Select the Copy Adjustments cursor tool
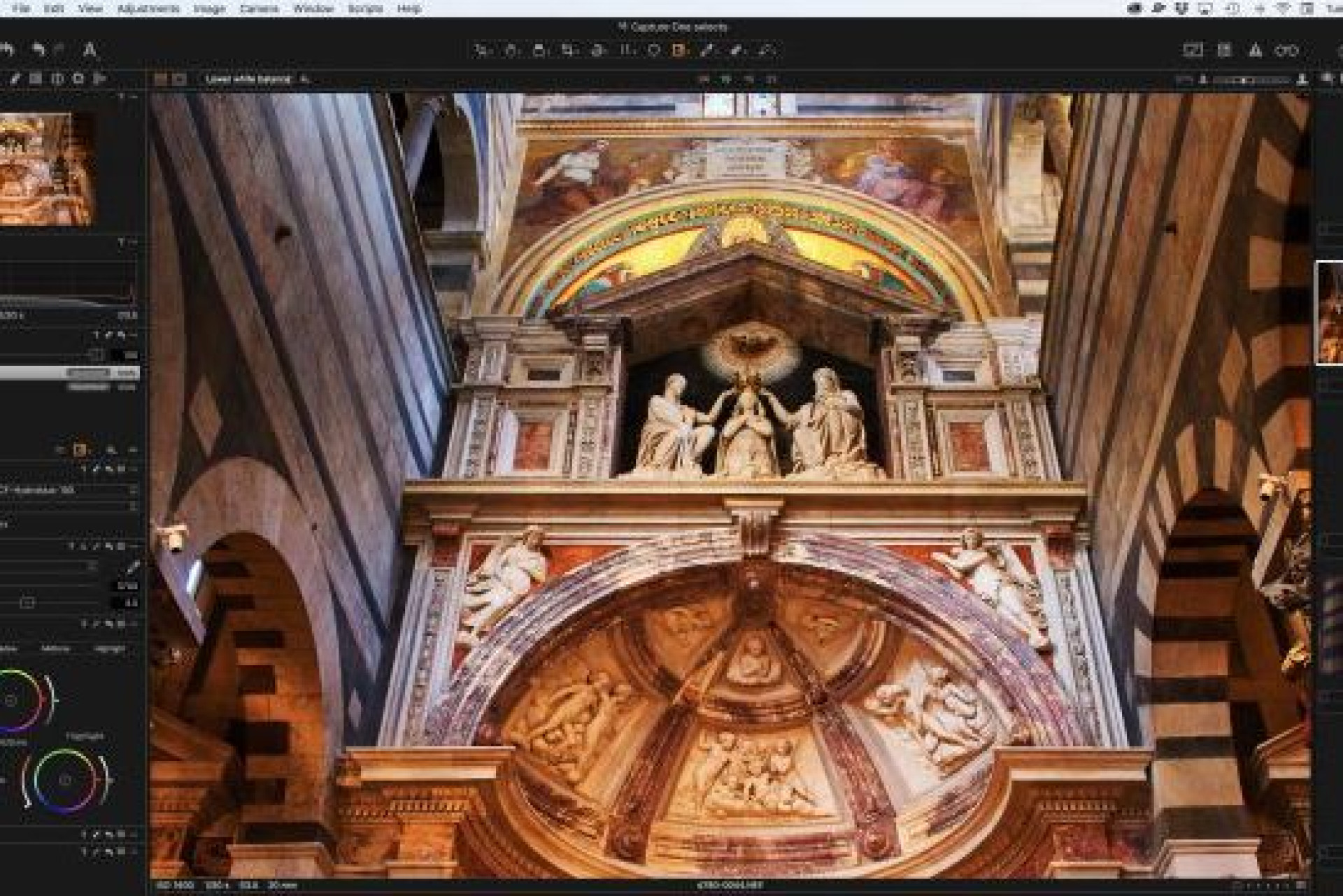The image size is (1343, 896). tap(737, 50)
